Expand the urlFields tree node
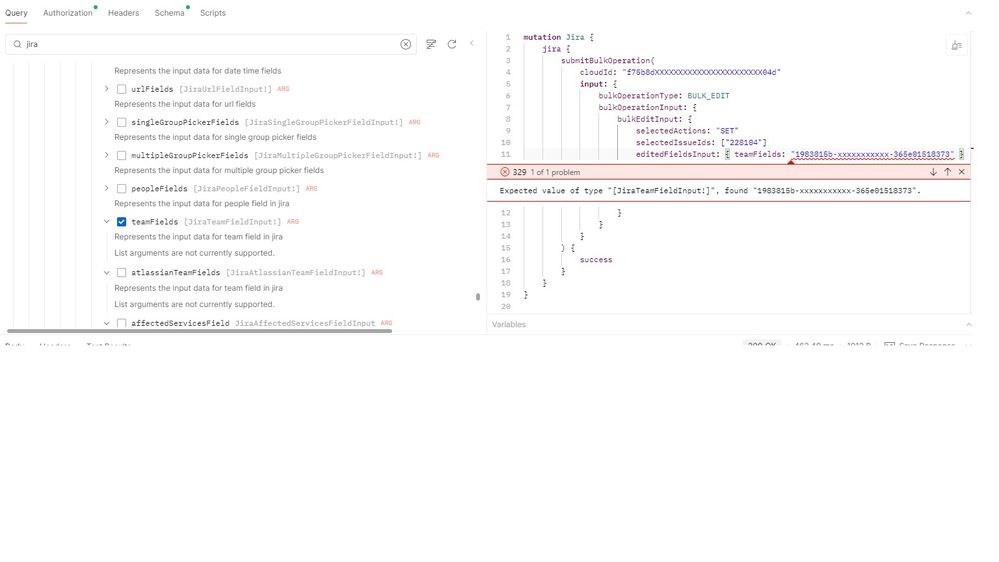999x562 pixels. coord(106,89)
